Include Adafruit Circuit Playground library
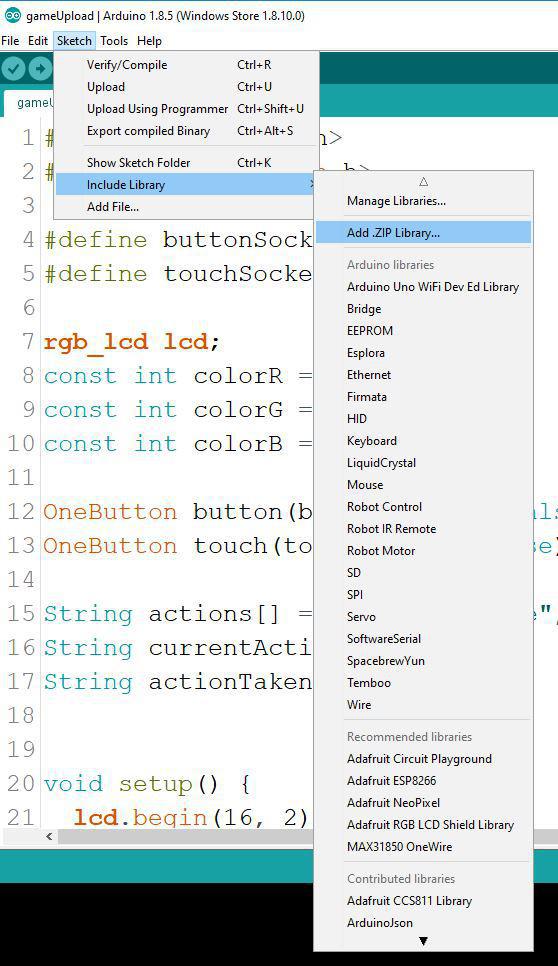Screen dimensions: 558x966 point(423,759)
